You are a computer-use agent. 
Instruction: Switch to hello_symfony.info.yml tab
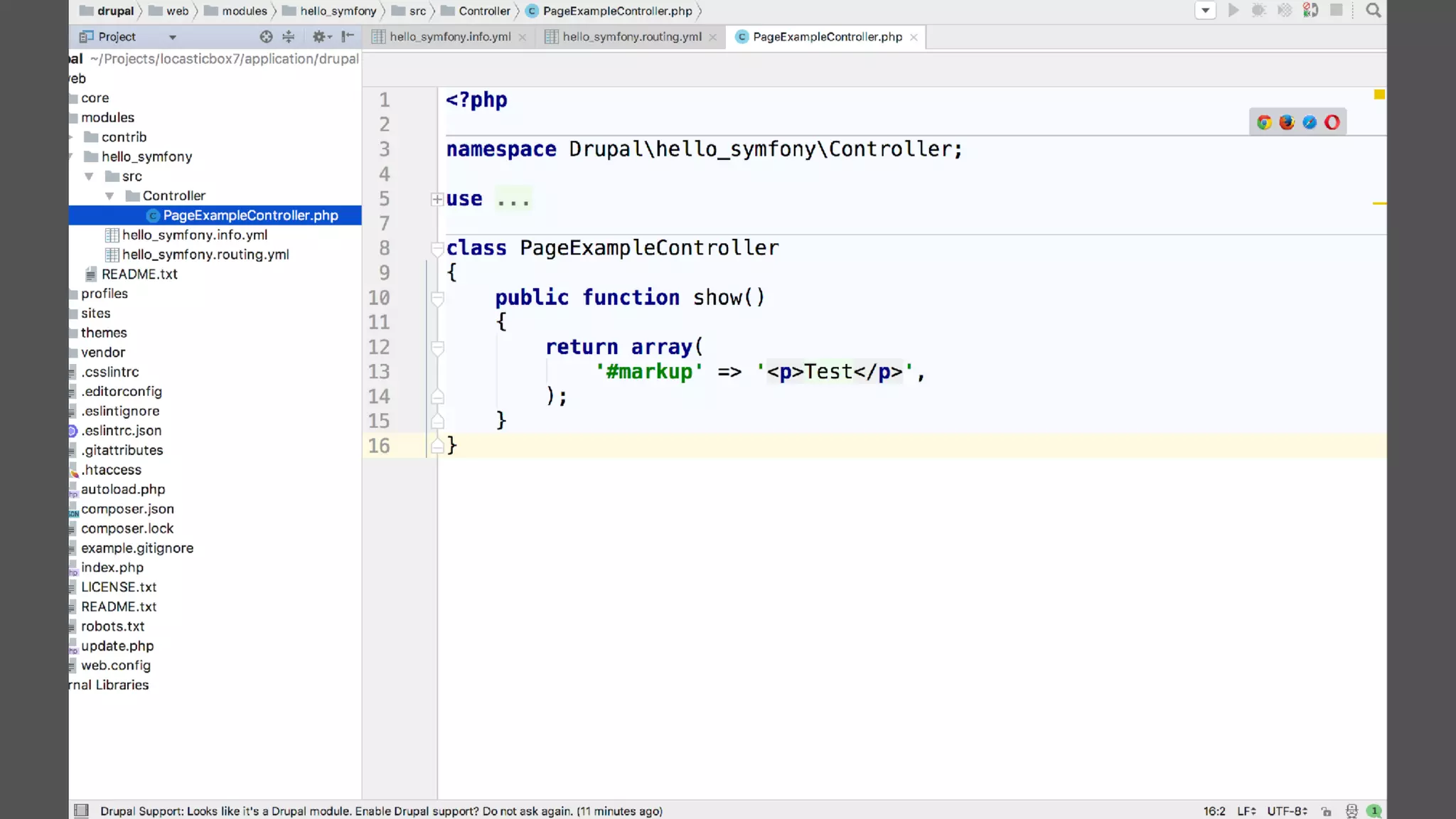coord(449,37)
